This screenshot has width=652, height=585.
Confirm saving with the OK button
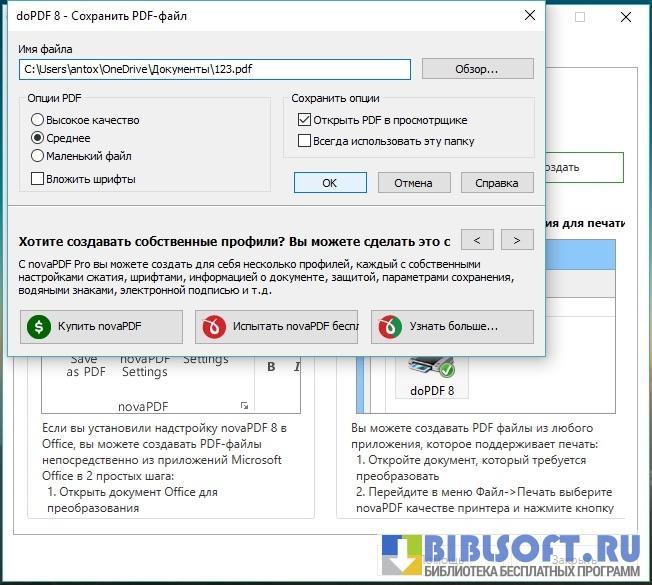click(x=330, y=183)
